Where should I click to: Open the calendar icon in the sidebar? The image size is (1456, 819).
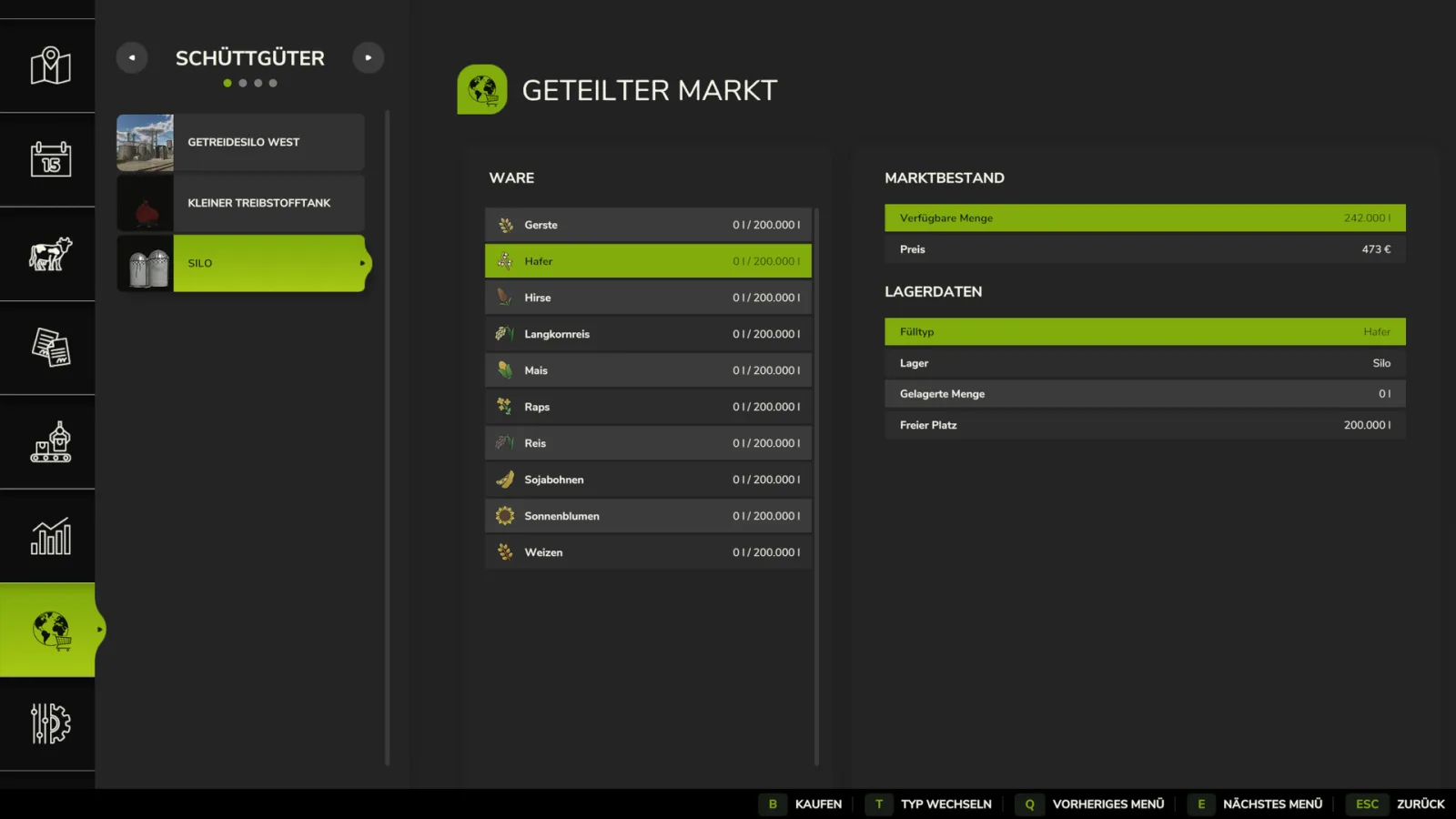[x=50, y=159]
